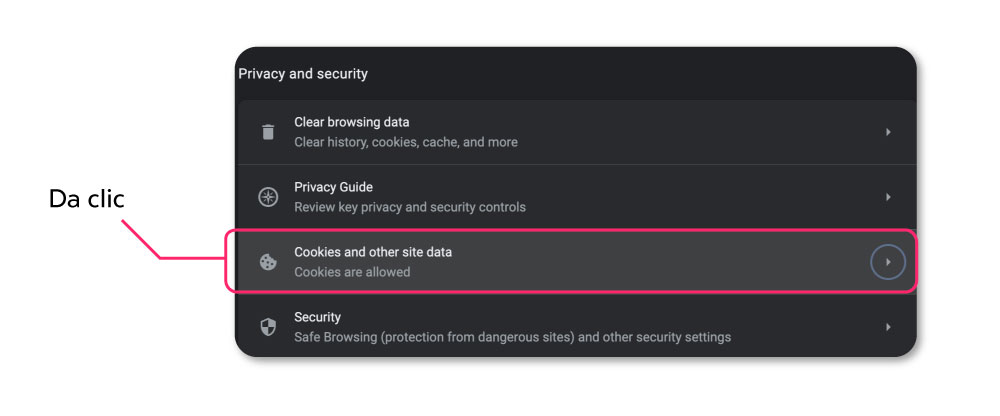Click the "Da clic" annotation label

click(87, 200)
